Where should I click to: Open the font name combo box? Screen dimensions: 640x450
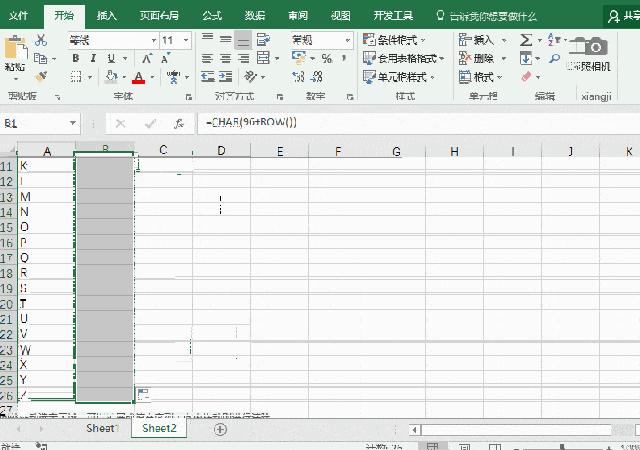113,40
